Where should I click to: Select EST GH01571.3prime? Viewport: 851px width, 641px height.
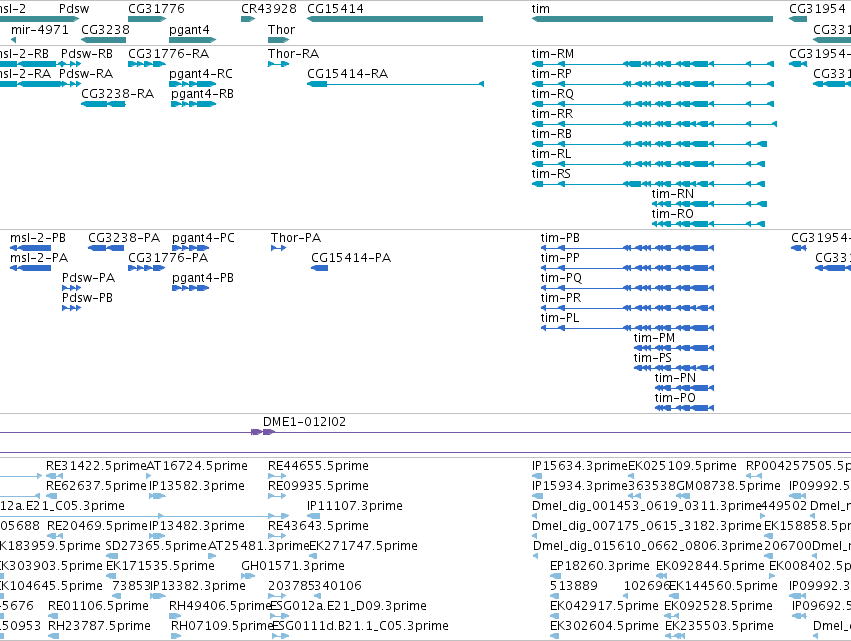click(x=247, y=576)
